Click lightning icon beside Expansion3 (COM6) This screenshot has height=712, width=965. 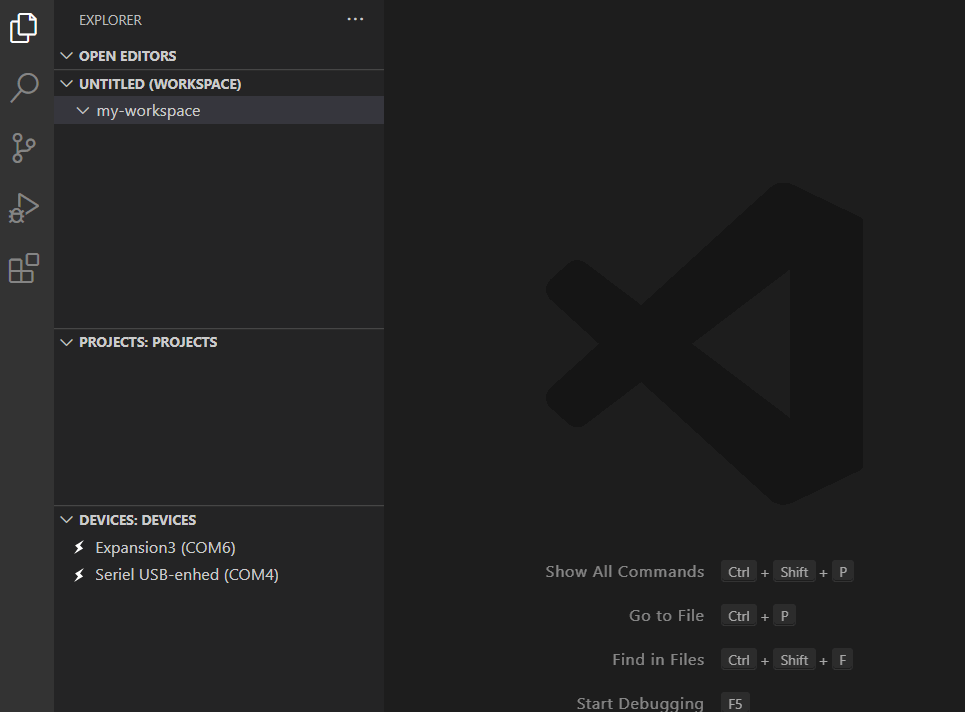coord(79,548)
